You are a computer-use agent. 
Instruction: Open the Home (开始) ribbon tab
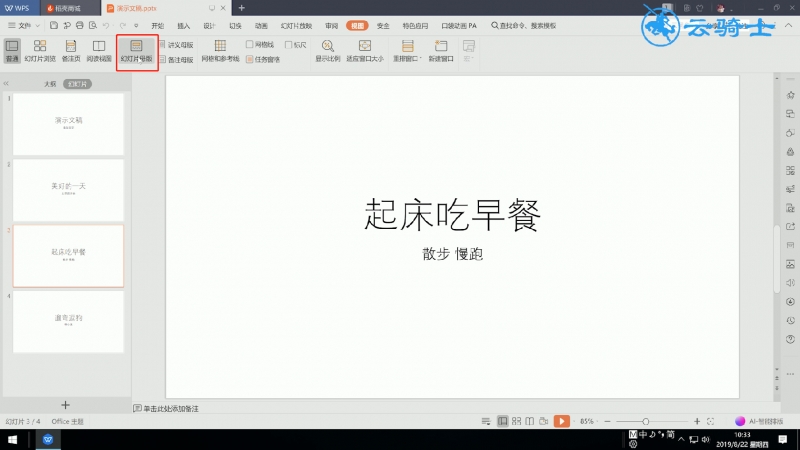[x=158, y=26]
